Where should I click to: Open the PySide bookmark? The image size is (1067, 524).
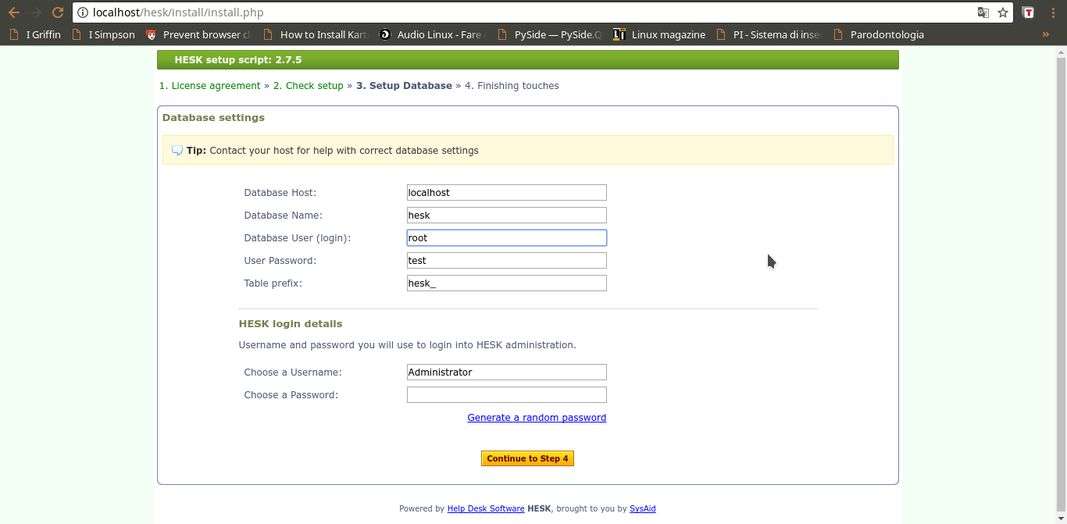tap(549, 34)
